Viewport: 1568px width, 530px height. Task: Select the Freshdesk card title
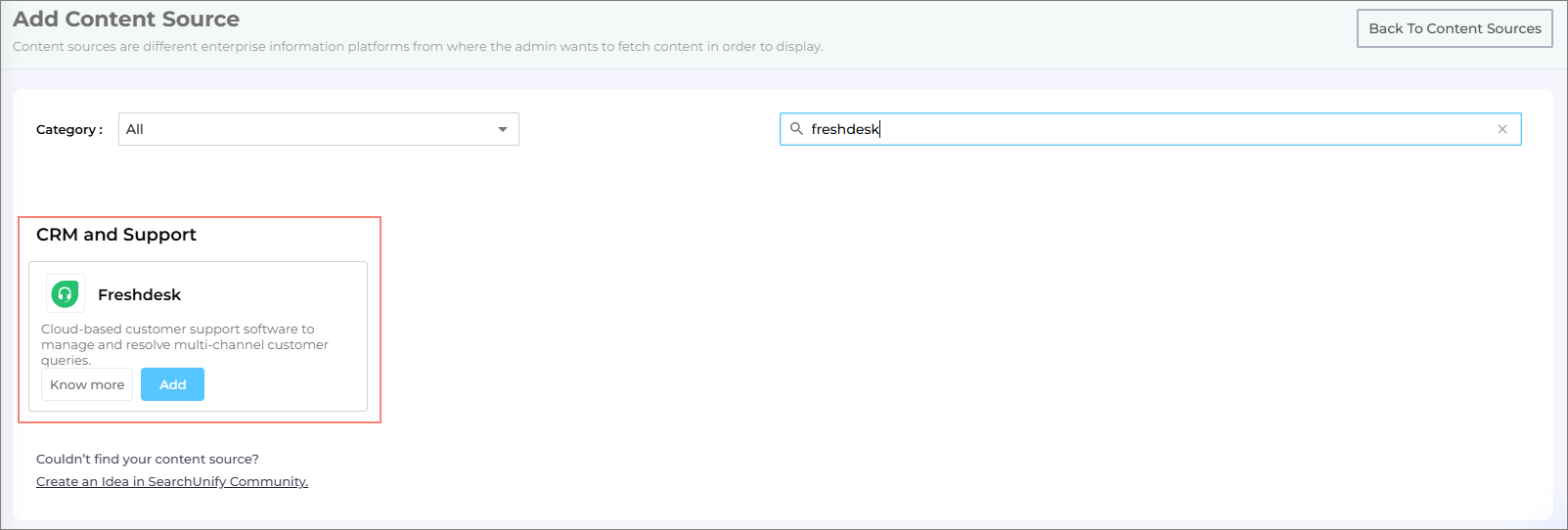[x=139, y=294]
